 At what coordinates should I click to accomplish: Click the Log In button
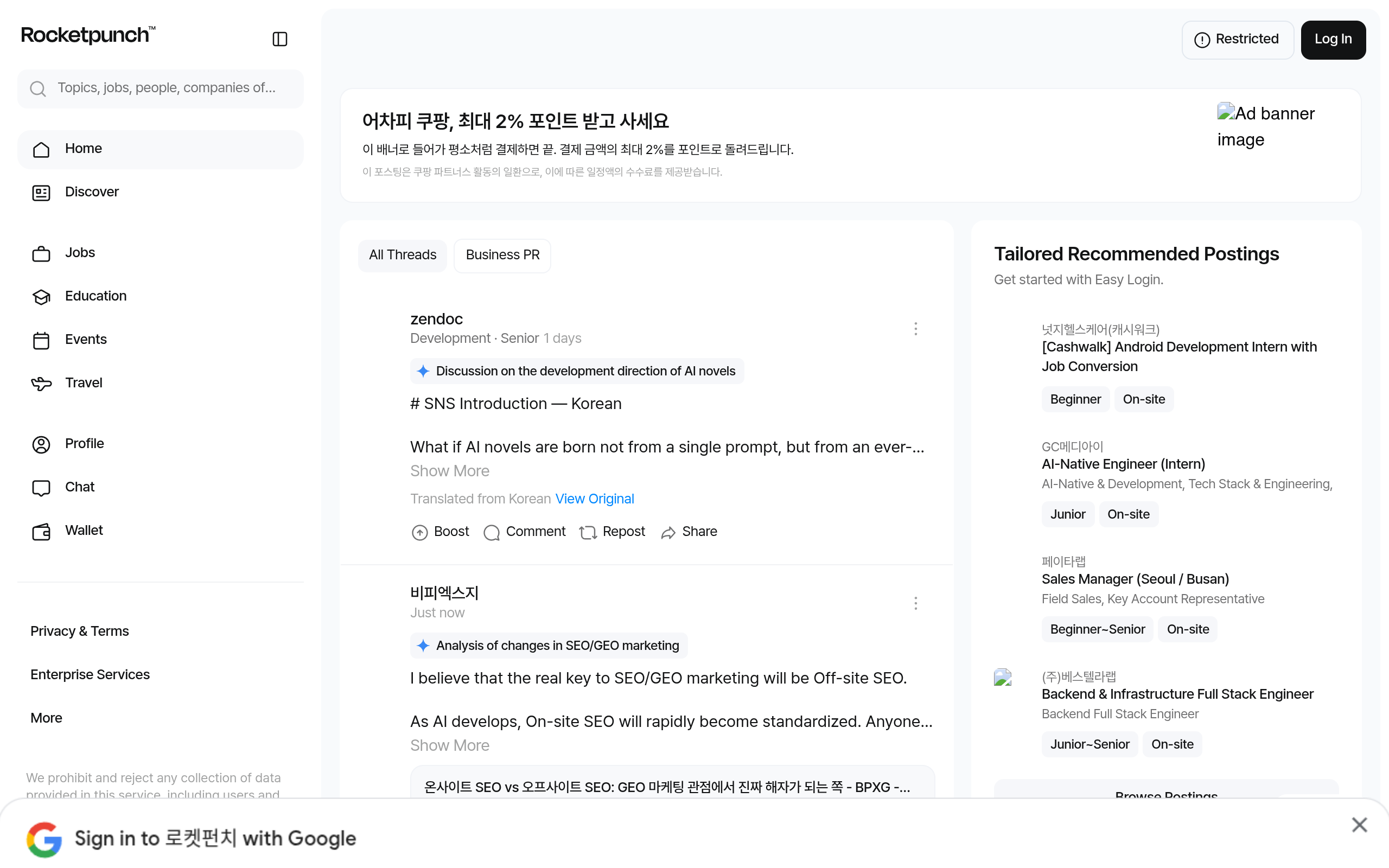click(x=1333, y=40)
